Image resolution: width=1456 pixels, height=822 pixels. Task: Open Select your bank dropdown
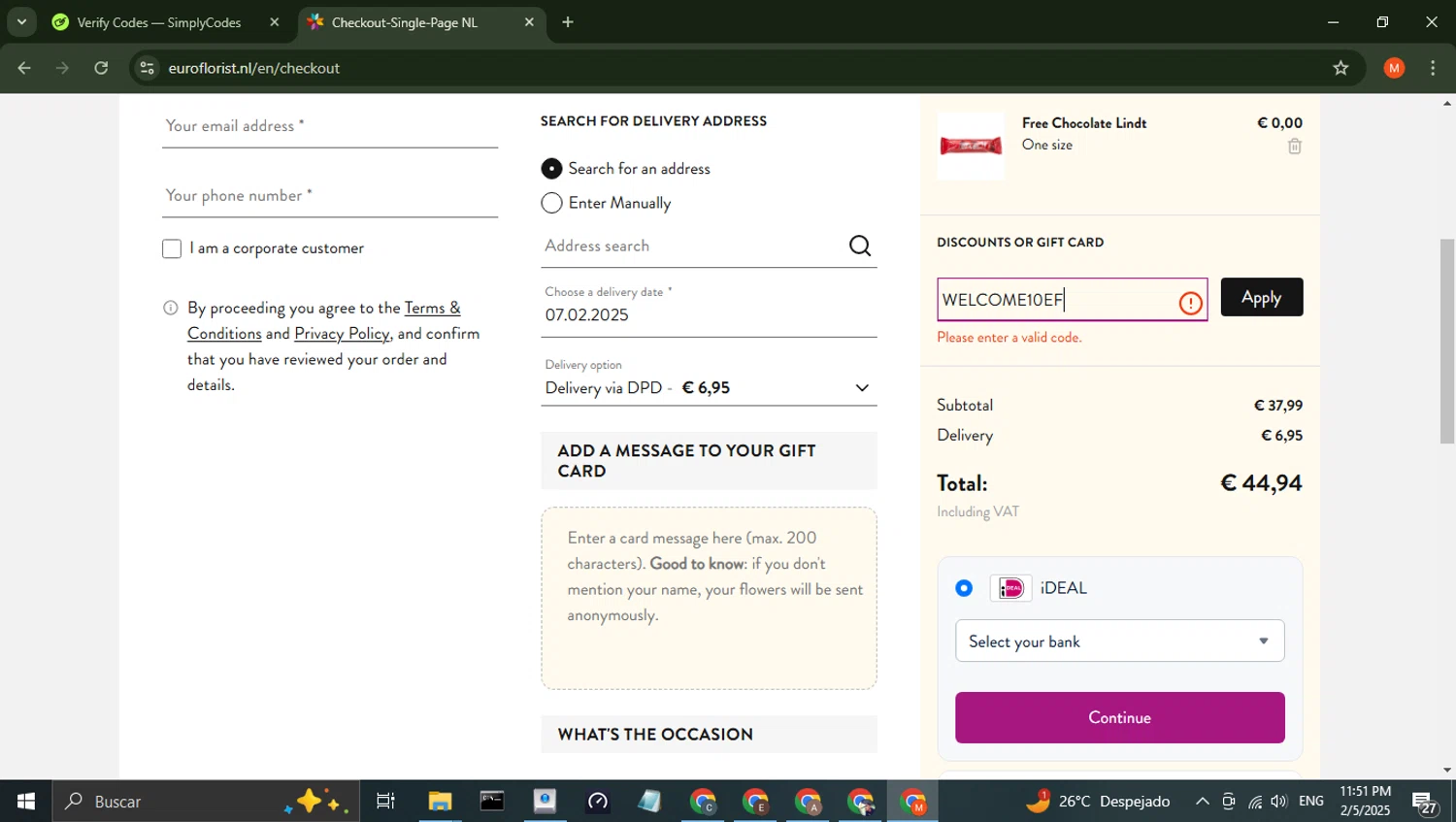click(1119, 641)
